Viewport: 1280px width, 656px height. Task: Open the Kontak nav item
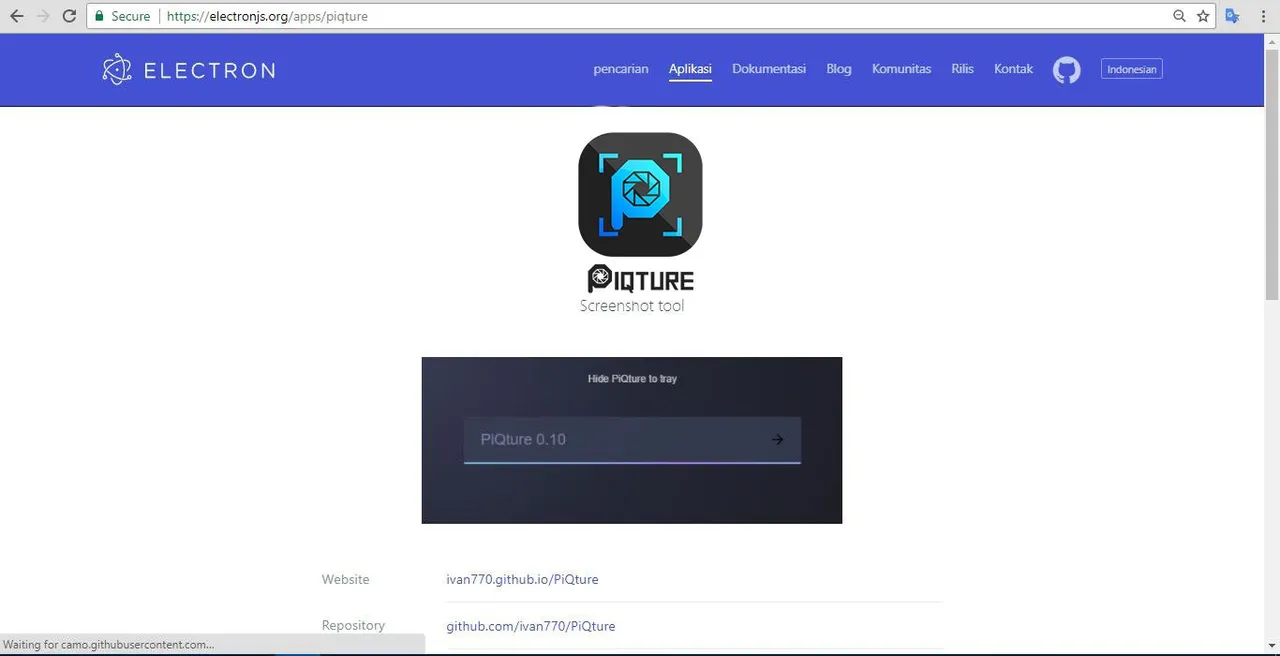(1013, 69)
